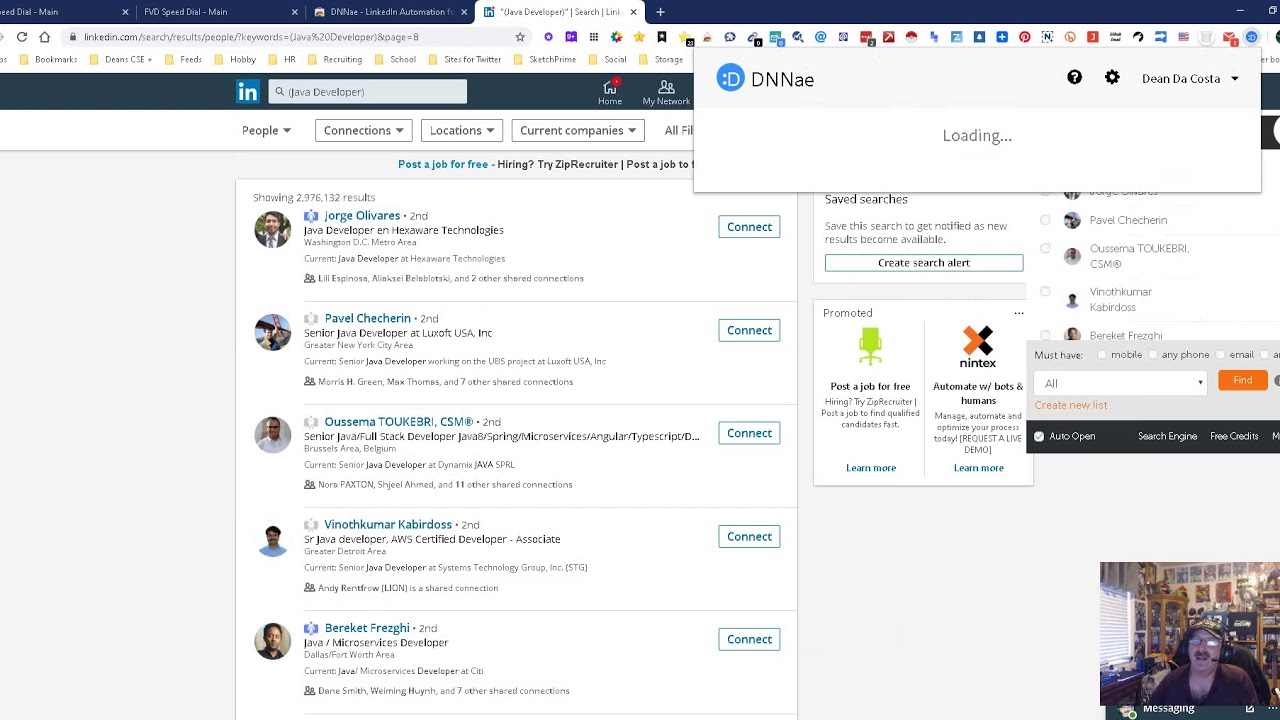Open the People filter dropdown

(266, 130)
